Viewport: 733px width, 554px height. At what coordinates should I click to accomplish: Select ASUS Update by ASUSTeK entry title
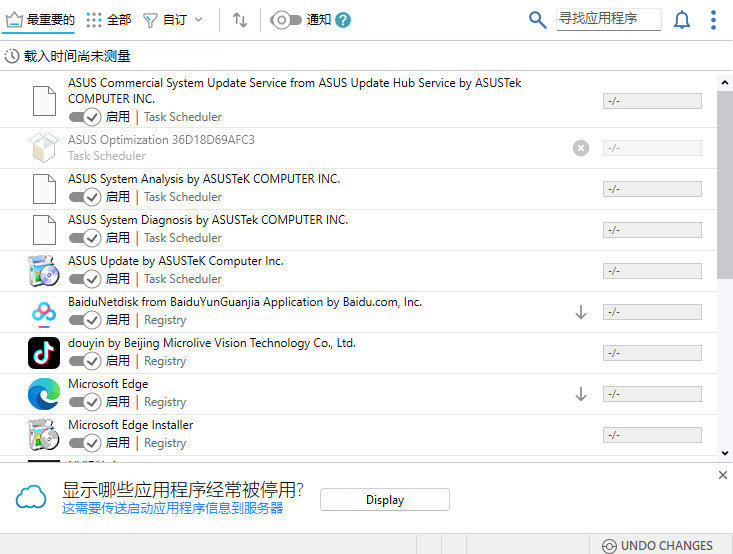[x=176, y=261]
